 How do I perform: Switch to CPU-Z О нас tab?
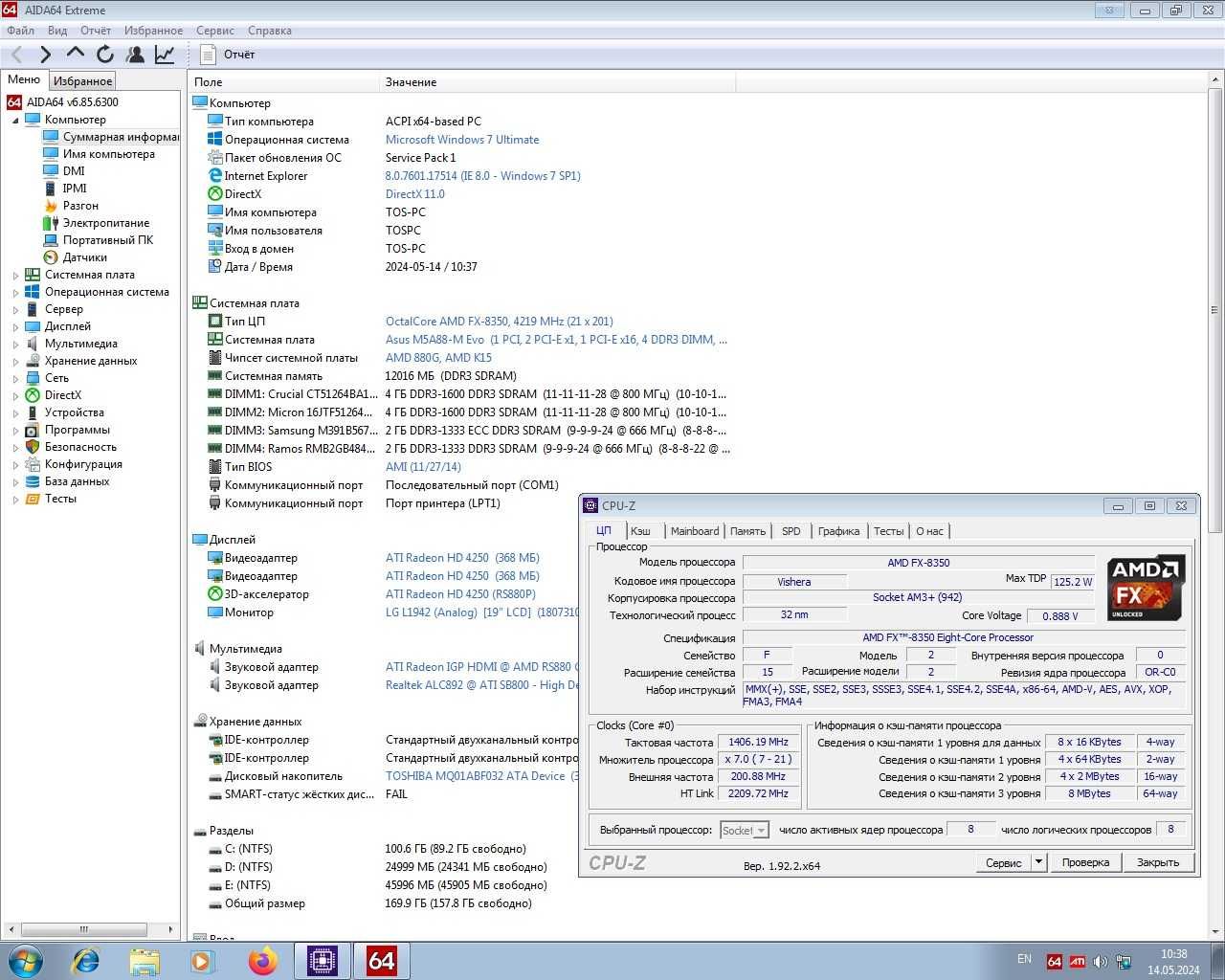929,531
